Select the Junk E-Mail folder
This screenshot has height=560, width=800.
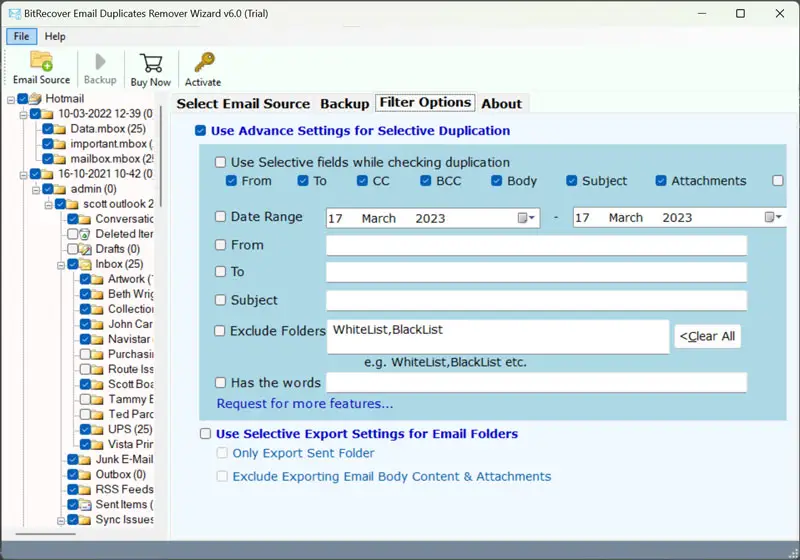(x=123, y=460)
